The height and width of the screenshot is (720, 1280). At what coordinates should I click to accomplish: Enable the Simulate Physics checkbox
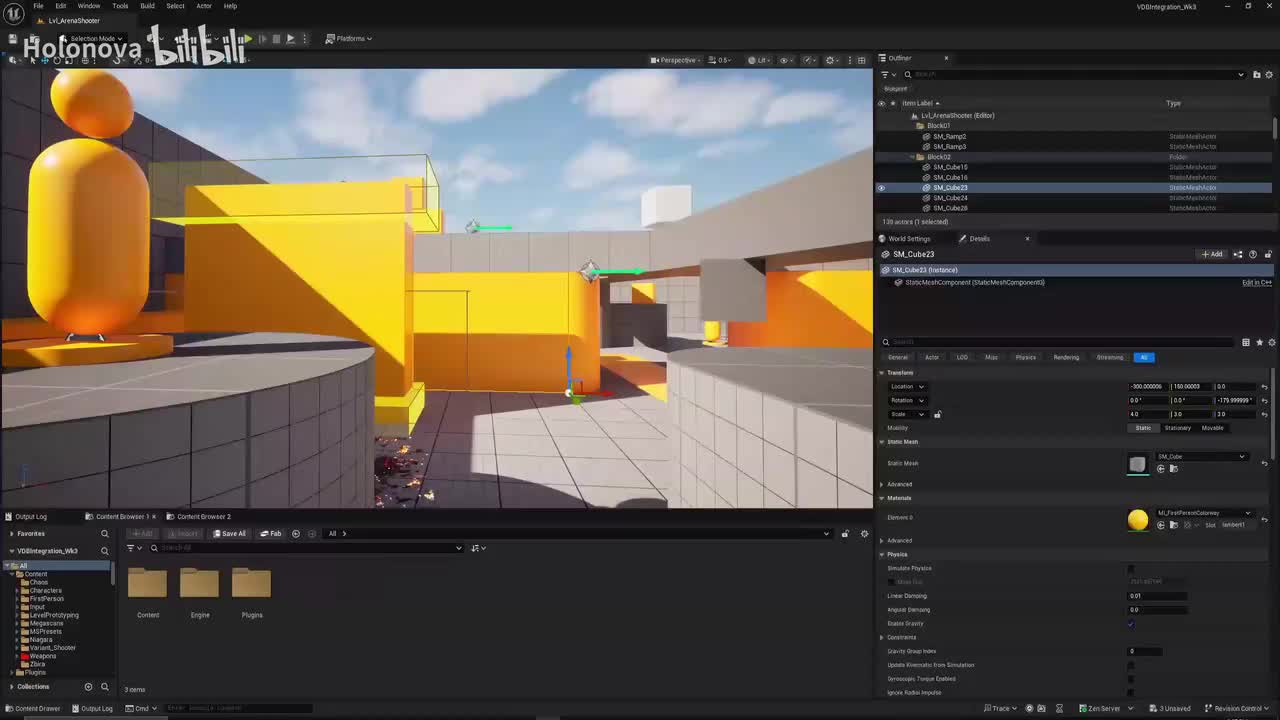[x=1131, y=568]
